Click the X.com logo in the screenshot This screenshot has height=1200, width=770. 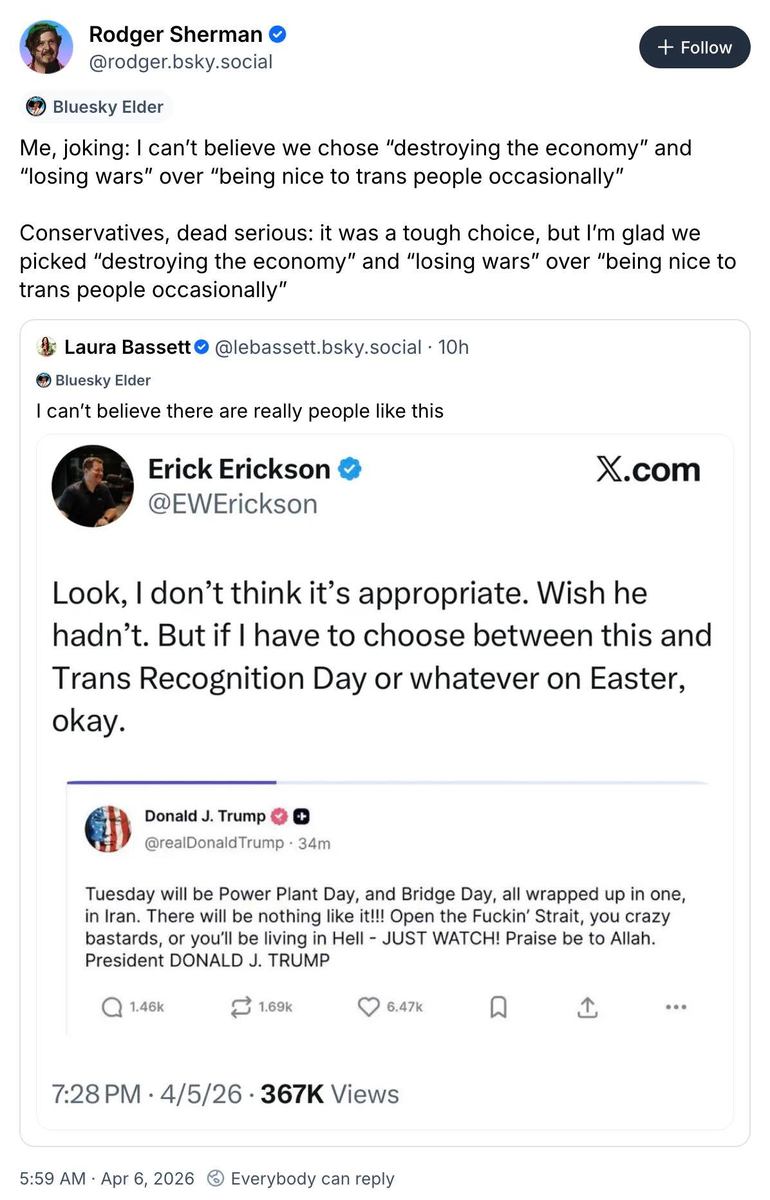648,470
